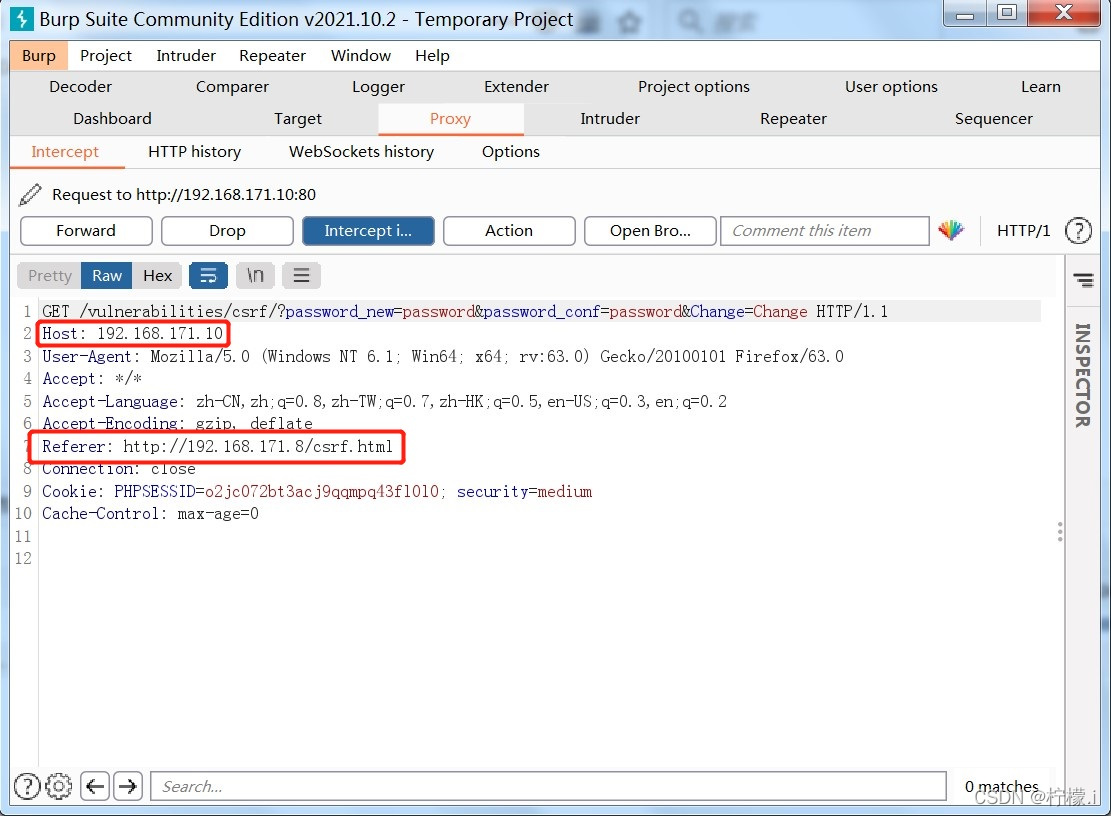Click the Host: 192.168.171.10 header line
The width and height of the screenshot is (1111, 816).
click(x=132, y=333)
